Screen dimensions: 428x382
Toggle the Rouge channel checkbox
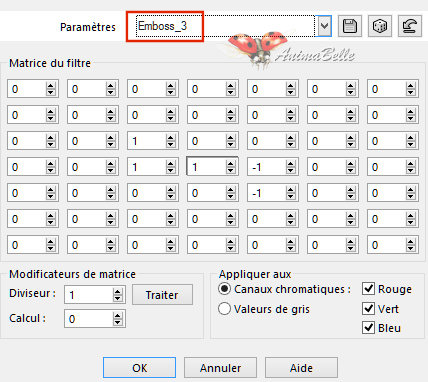368,289
